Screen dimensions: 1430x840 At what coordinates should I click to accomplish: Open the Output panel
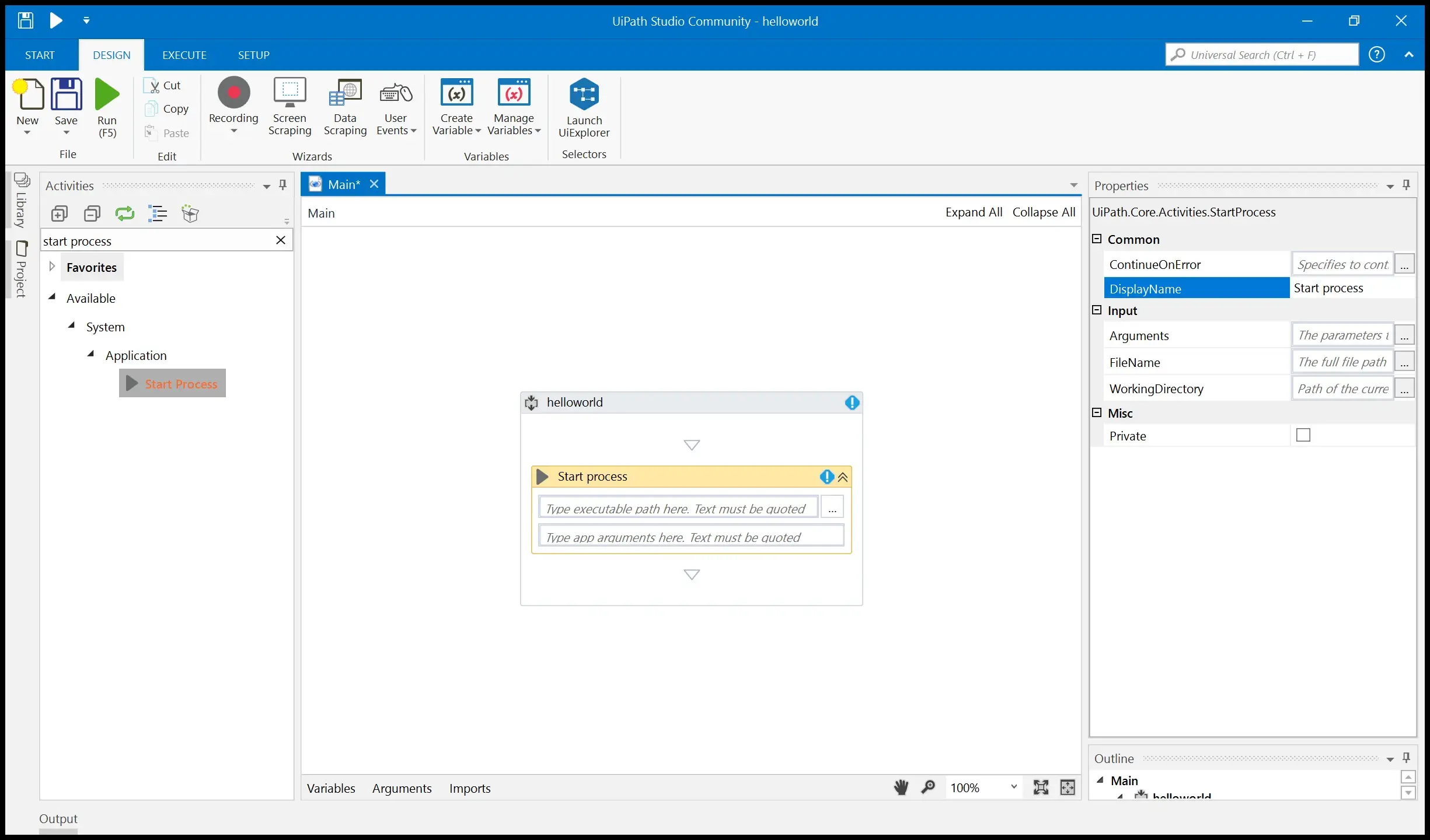(x=58, y=819)
